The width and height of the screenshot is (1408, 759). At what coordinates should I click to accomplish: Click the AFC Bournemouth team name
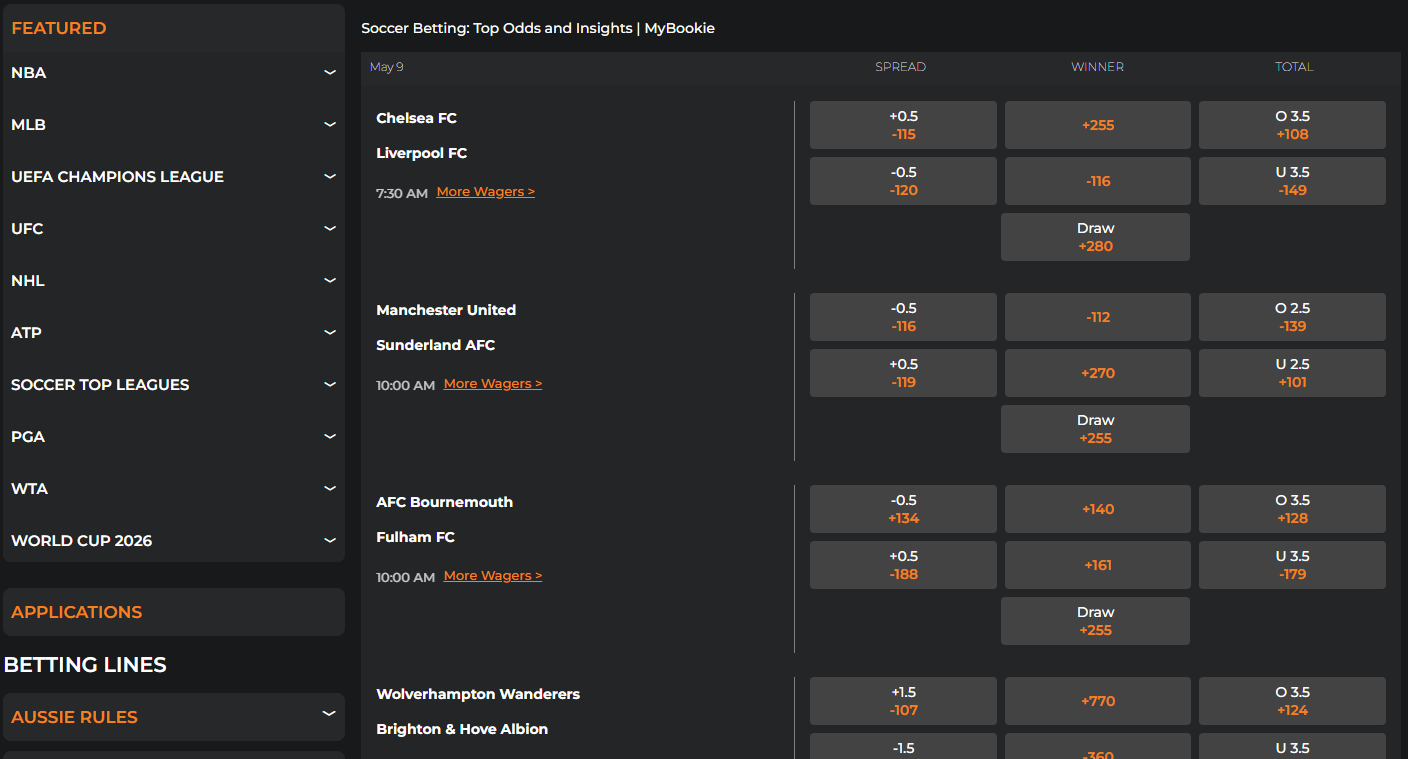tap(444, 502)
